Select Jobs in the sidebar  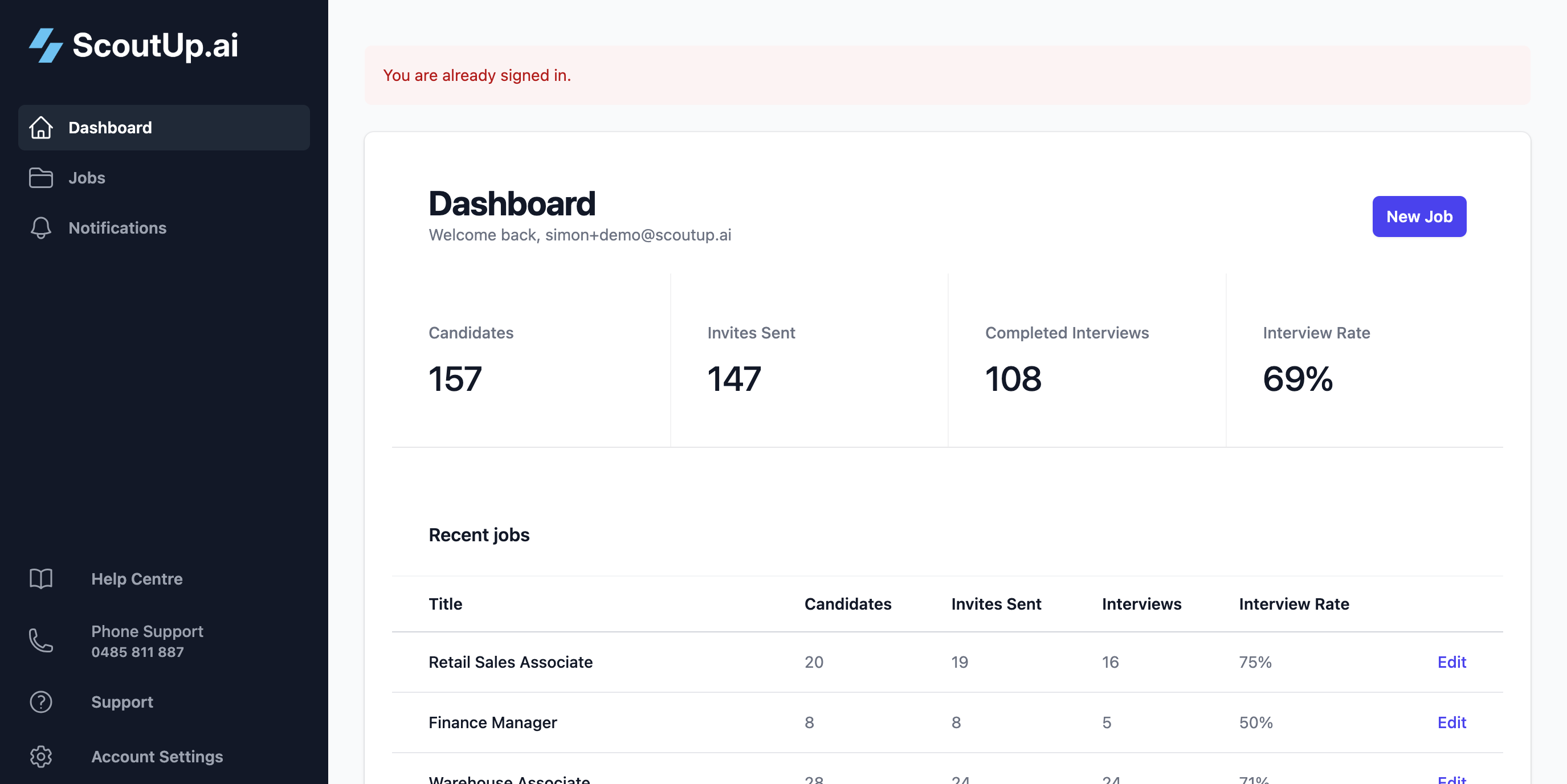(87, 178)
